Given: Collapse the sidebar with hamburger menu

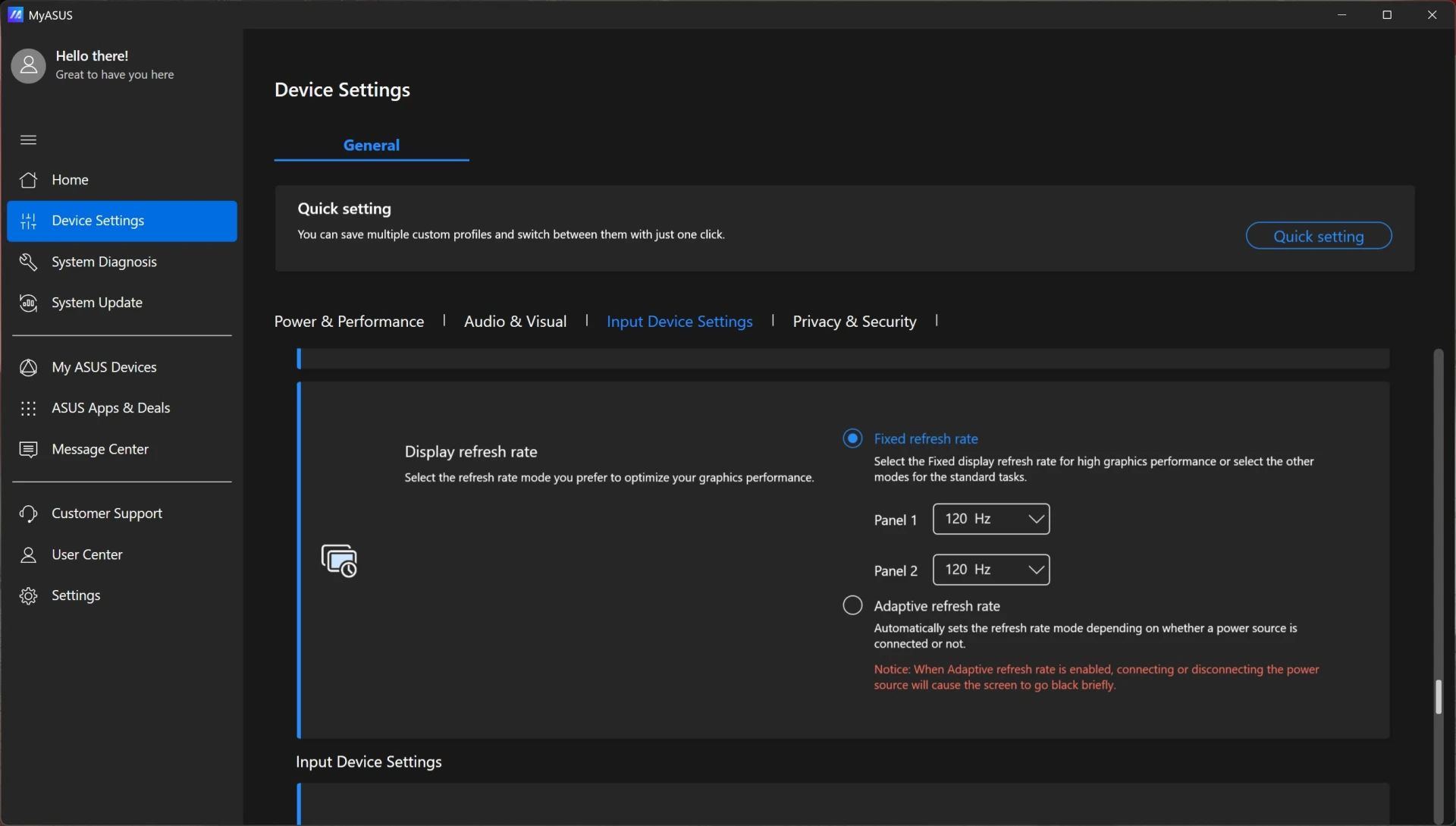Looking at the screenshot, I should pyautogui.click(x=28, y=140).
